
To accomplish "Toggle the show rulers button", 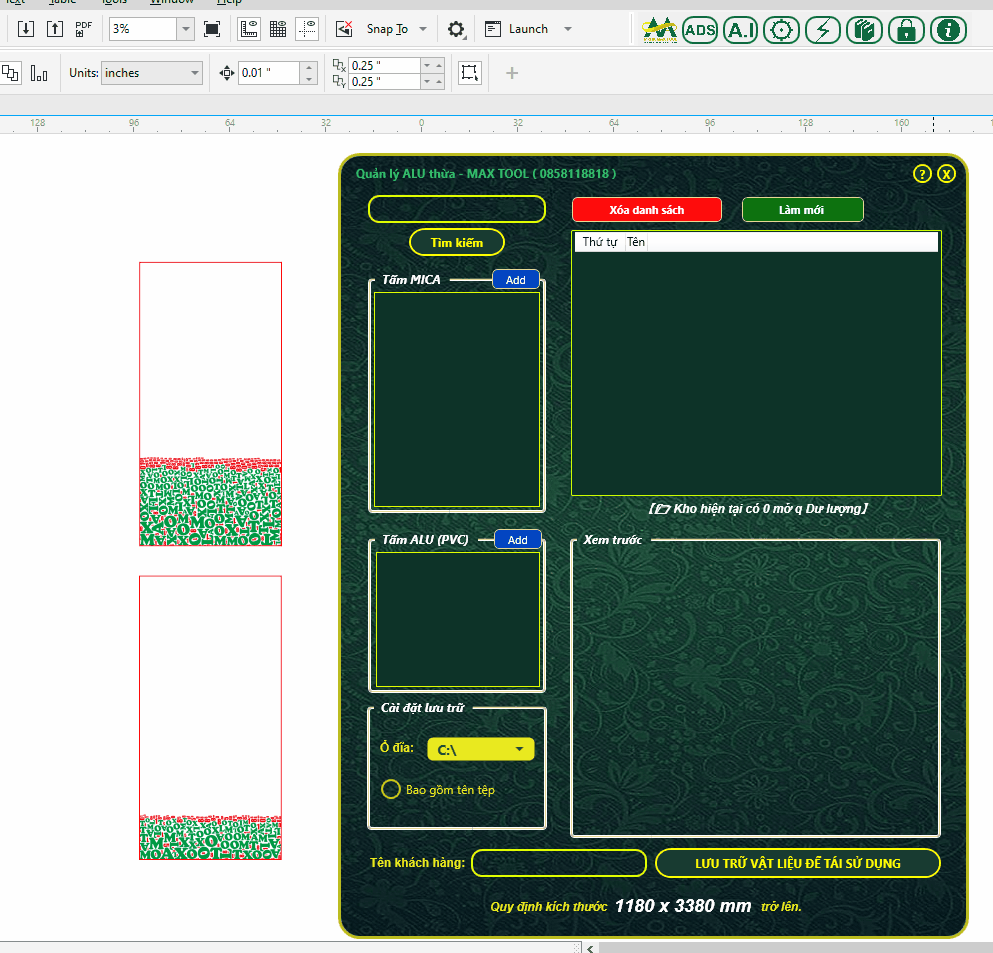I will (x=250, y=29).
